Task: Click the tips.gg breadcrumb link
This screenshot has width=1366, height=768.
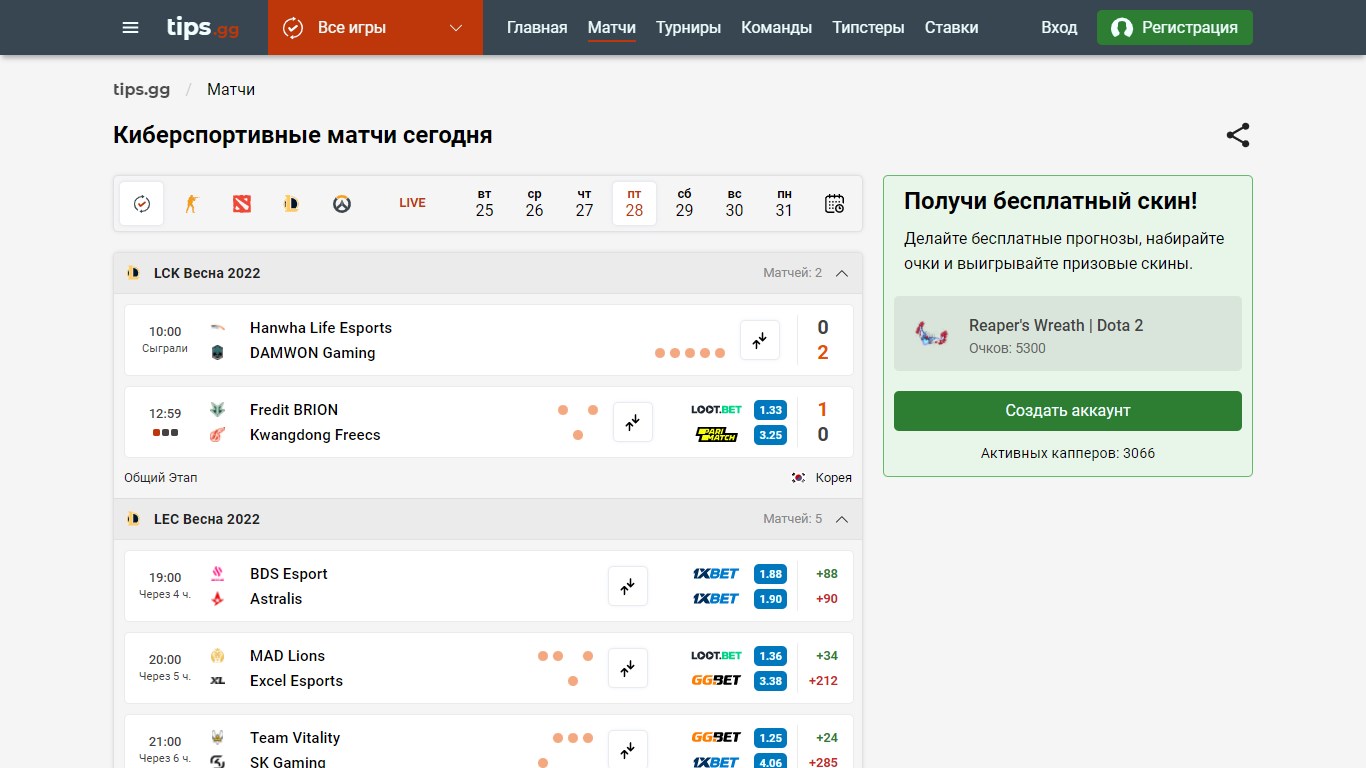Action: (x=141, y=89)
